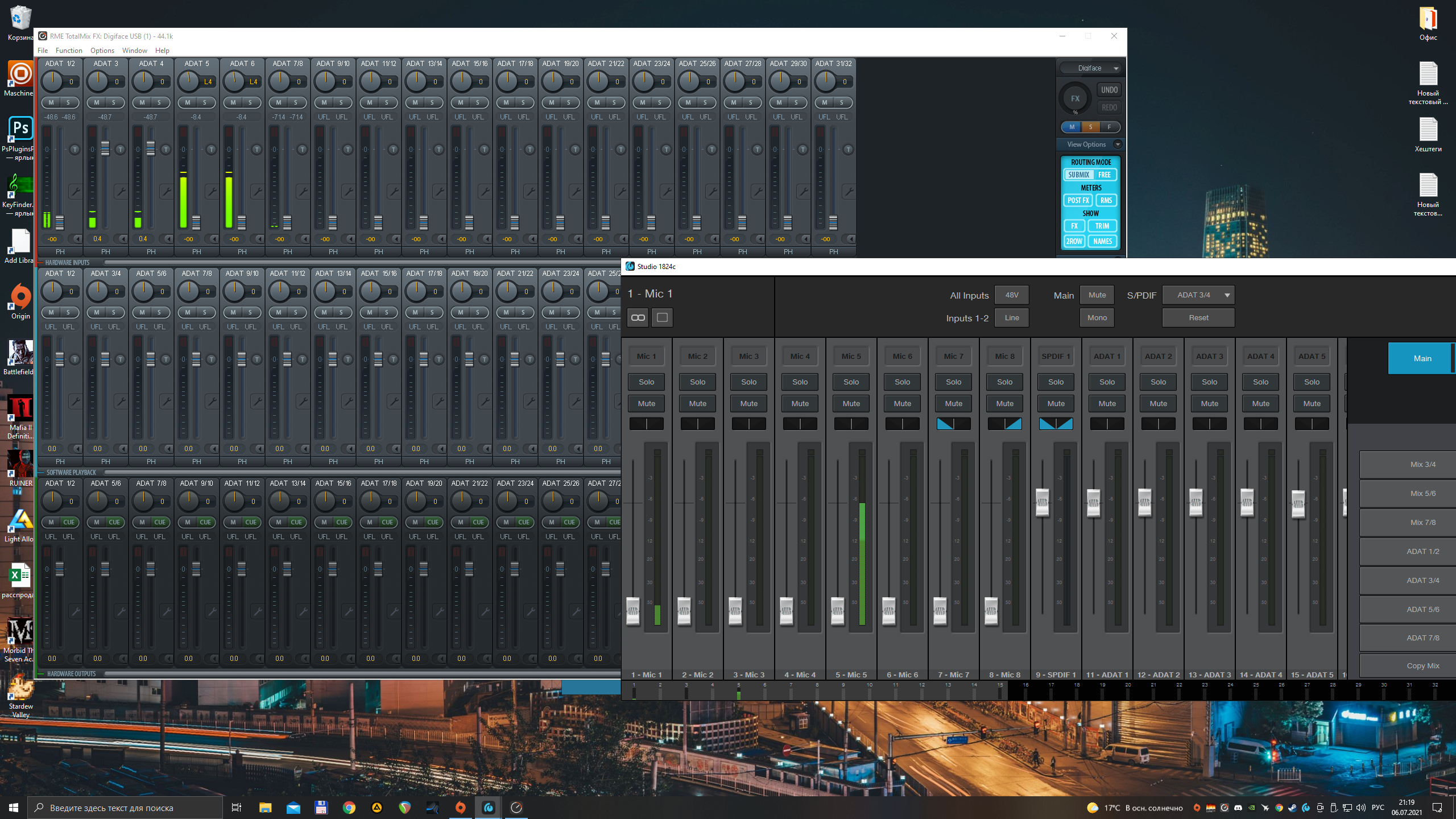This screenshot has width=1456, height=819.
Task: Open TotalMix Options menu
Action: click(102, 51)
